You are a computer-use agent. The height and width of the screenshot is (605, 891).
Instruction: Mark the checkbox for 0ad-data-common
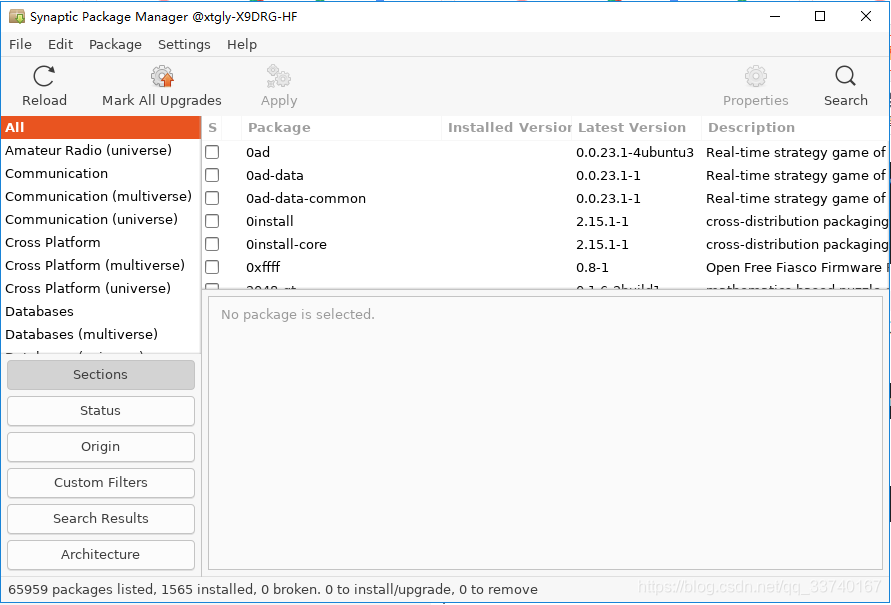click(x=212, y=198)
